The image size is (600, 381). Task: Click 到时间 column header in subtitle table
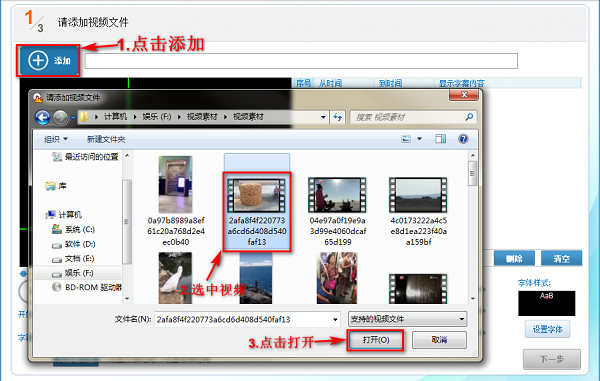[390, 83]
